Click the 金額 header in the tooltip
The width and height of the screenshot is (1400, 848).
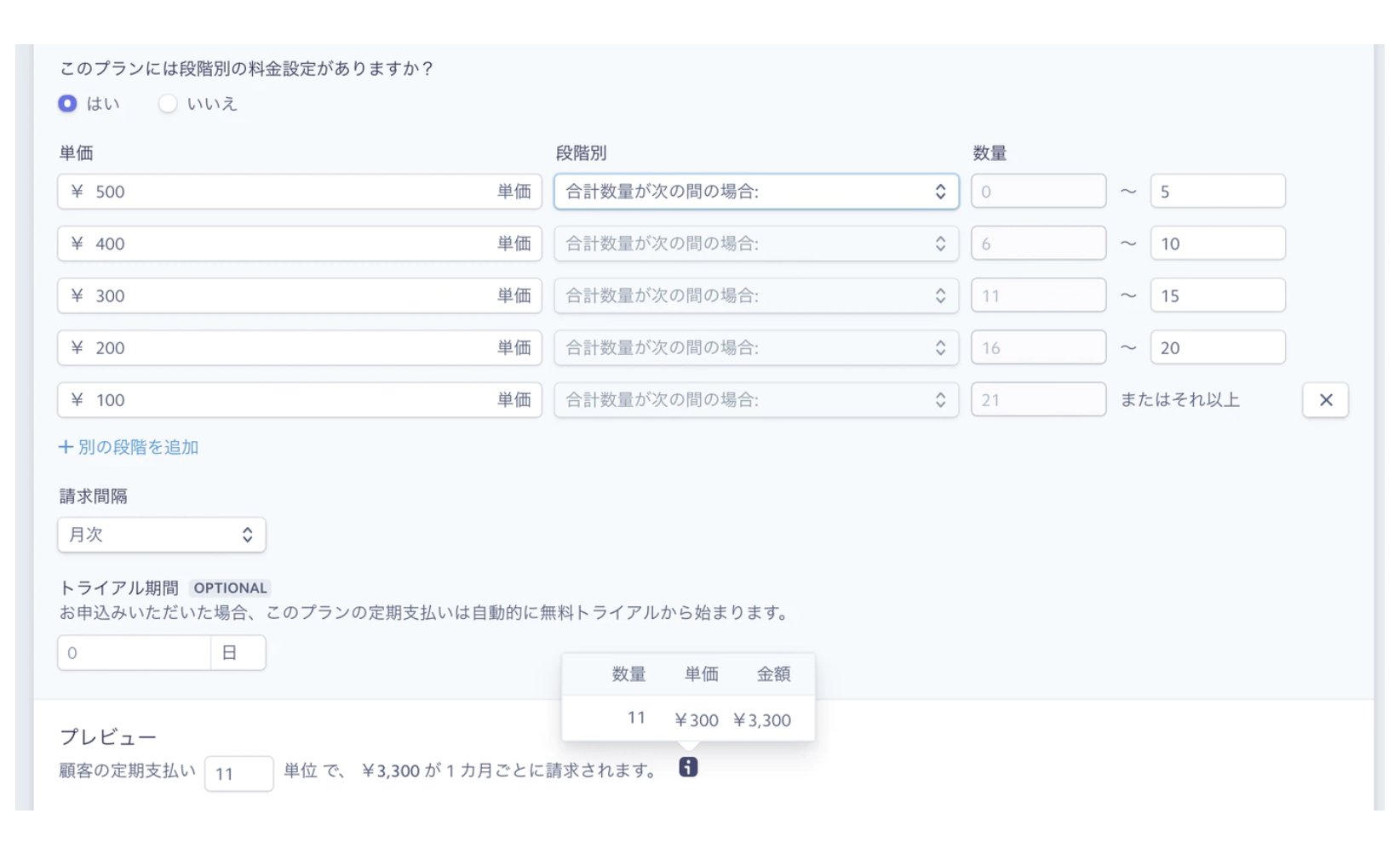pos(774,674)
